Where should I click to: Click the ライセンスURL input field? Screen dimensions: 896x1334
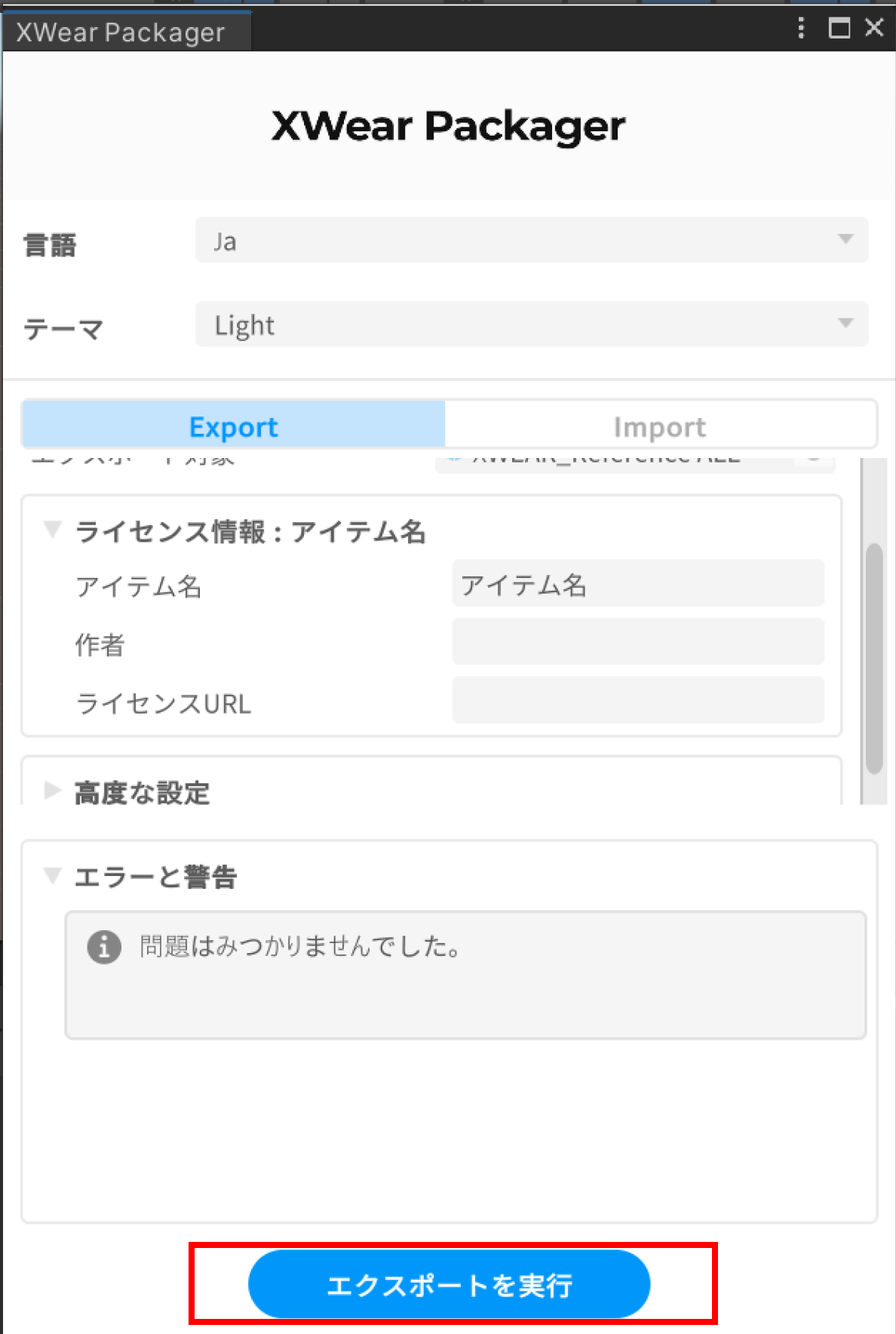point(638,700)
